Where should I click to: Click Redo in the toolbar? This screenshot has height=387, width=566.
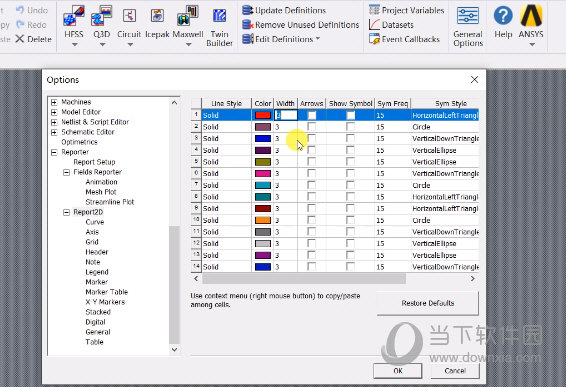(31, 25)
